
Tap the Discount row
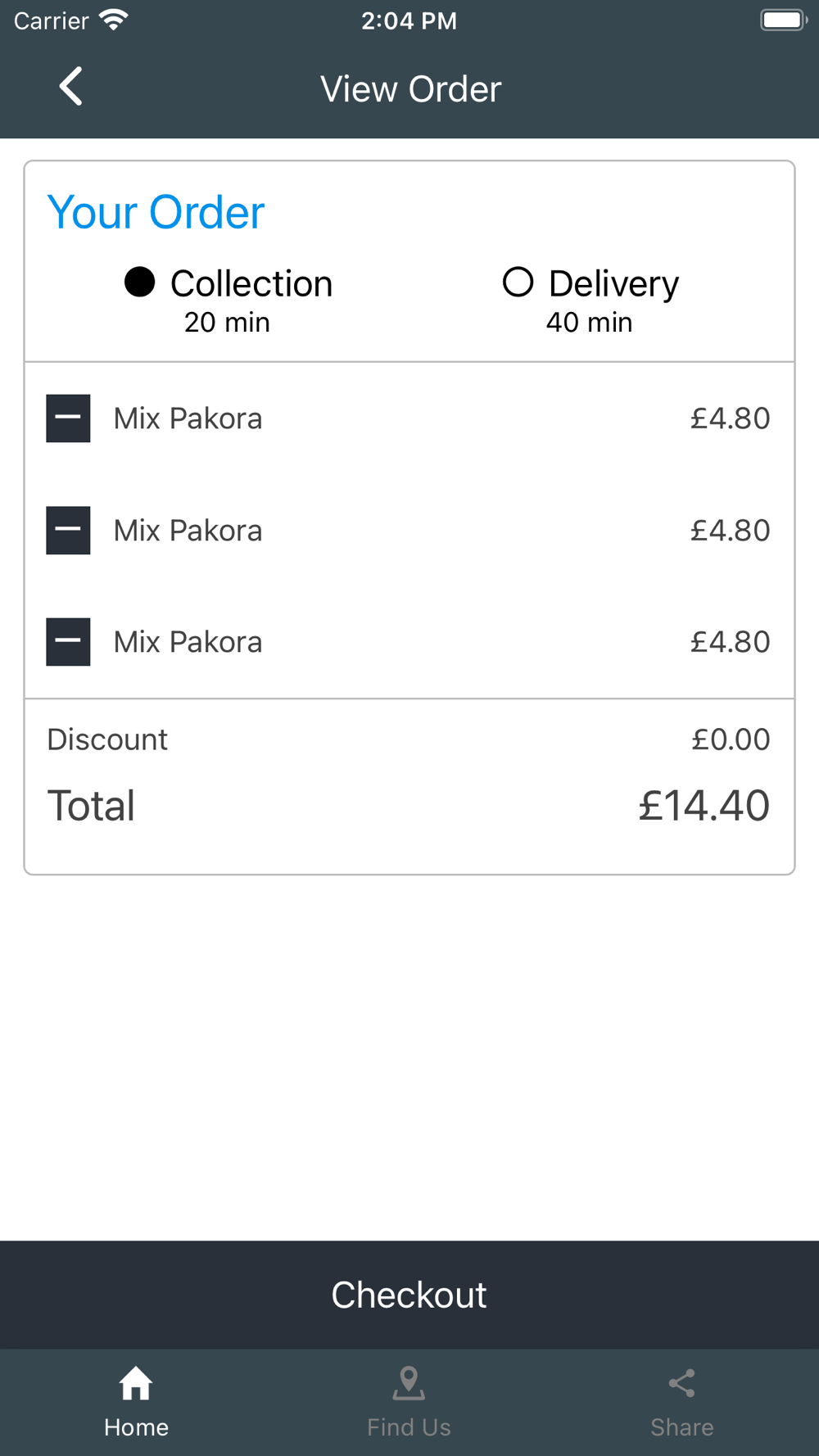[x=409, y=739]
